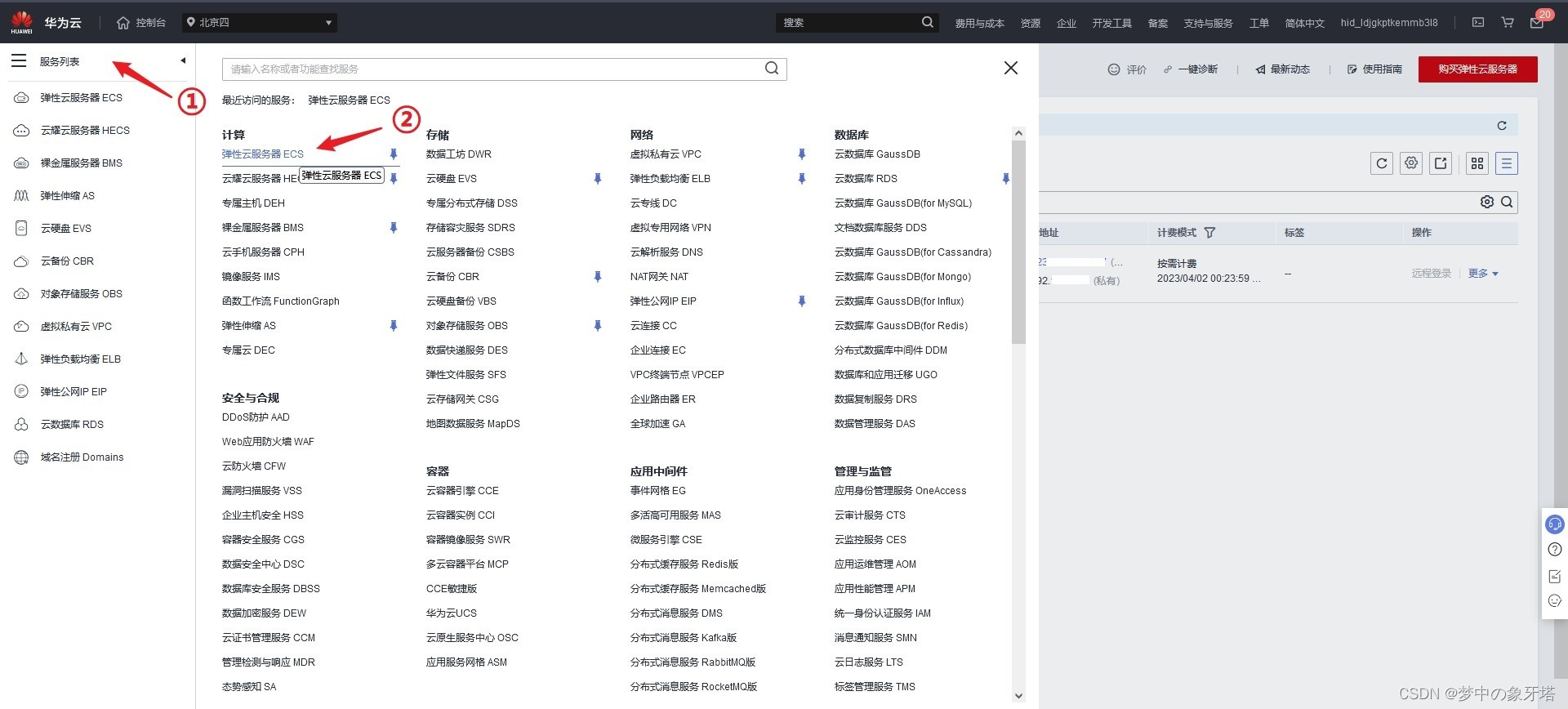Viewport: 1568px width, 709px height.
Task: Toggle pin for 弹性伸缩 AS
Action: click(394, 326)
